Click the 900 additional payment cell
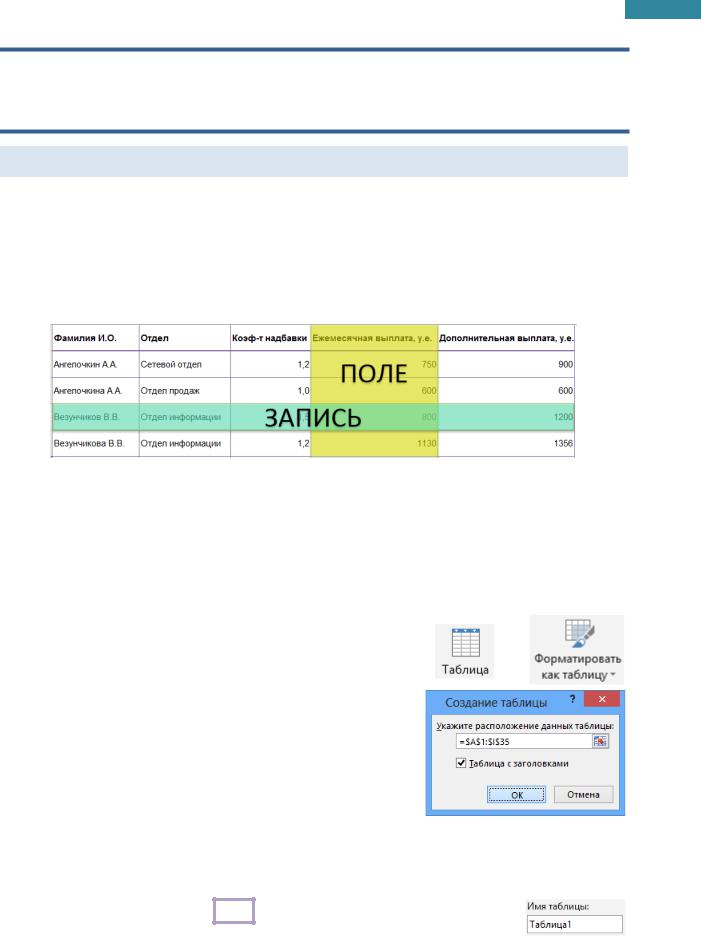This screenshot has width=701, height=936. [506, 364]
